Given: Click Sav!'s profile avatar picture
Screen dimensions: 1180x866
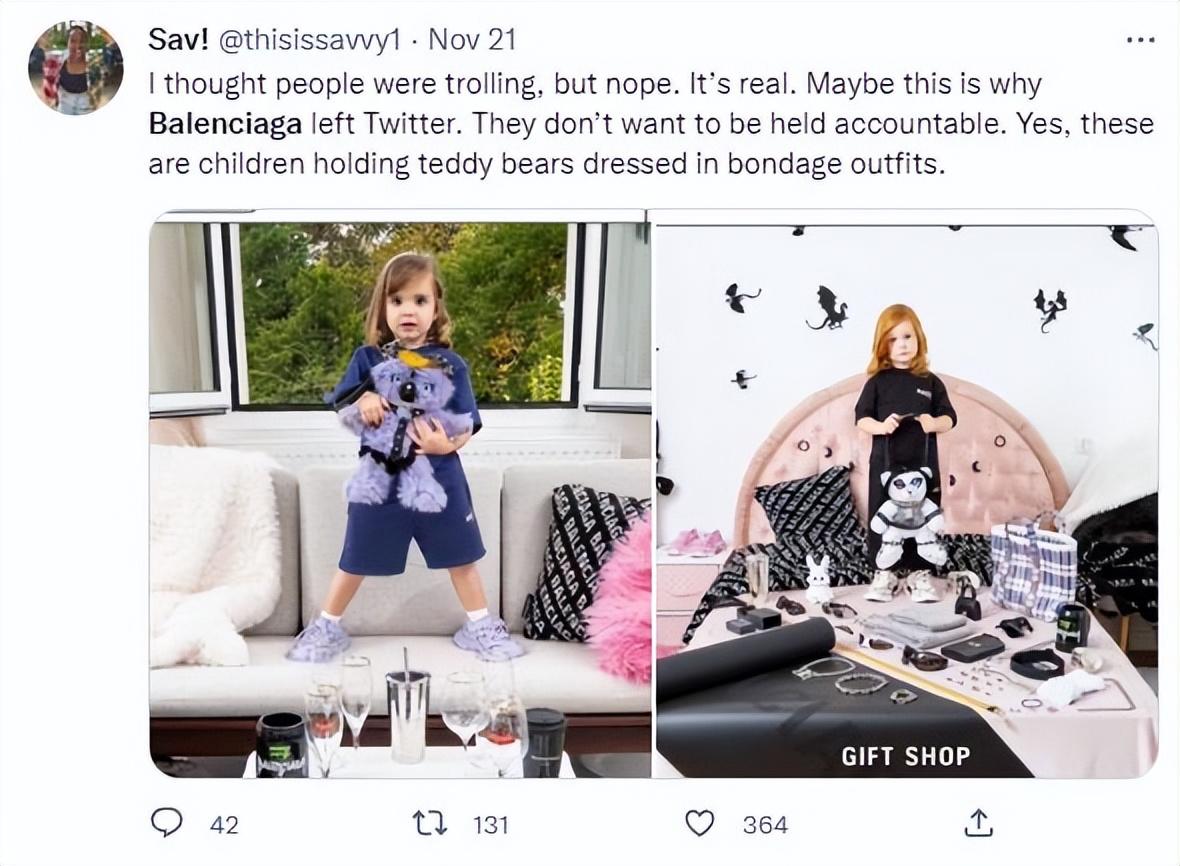Looking at the screenshot, I should coord(75,67).
